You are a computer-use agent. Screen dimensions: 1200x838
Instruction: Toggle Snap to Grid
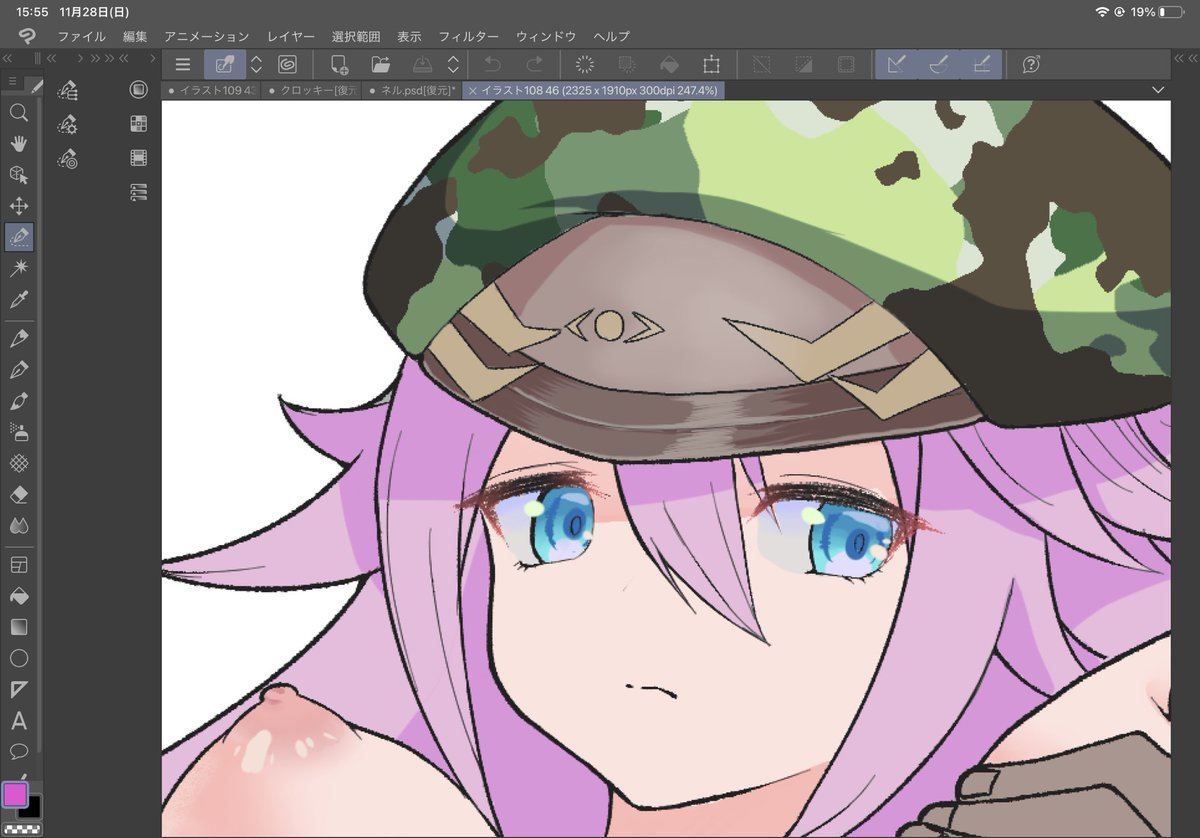click(x=981, y=65)
